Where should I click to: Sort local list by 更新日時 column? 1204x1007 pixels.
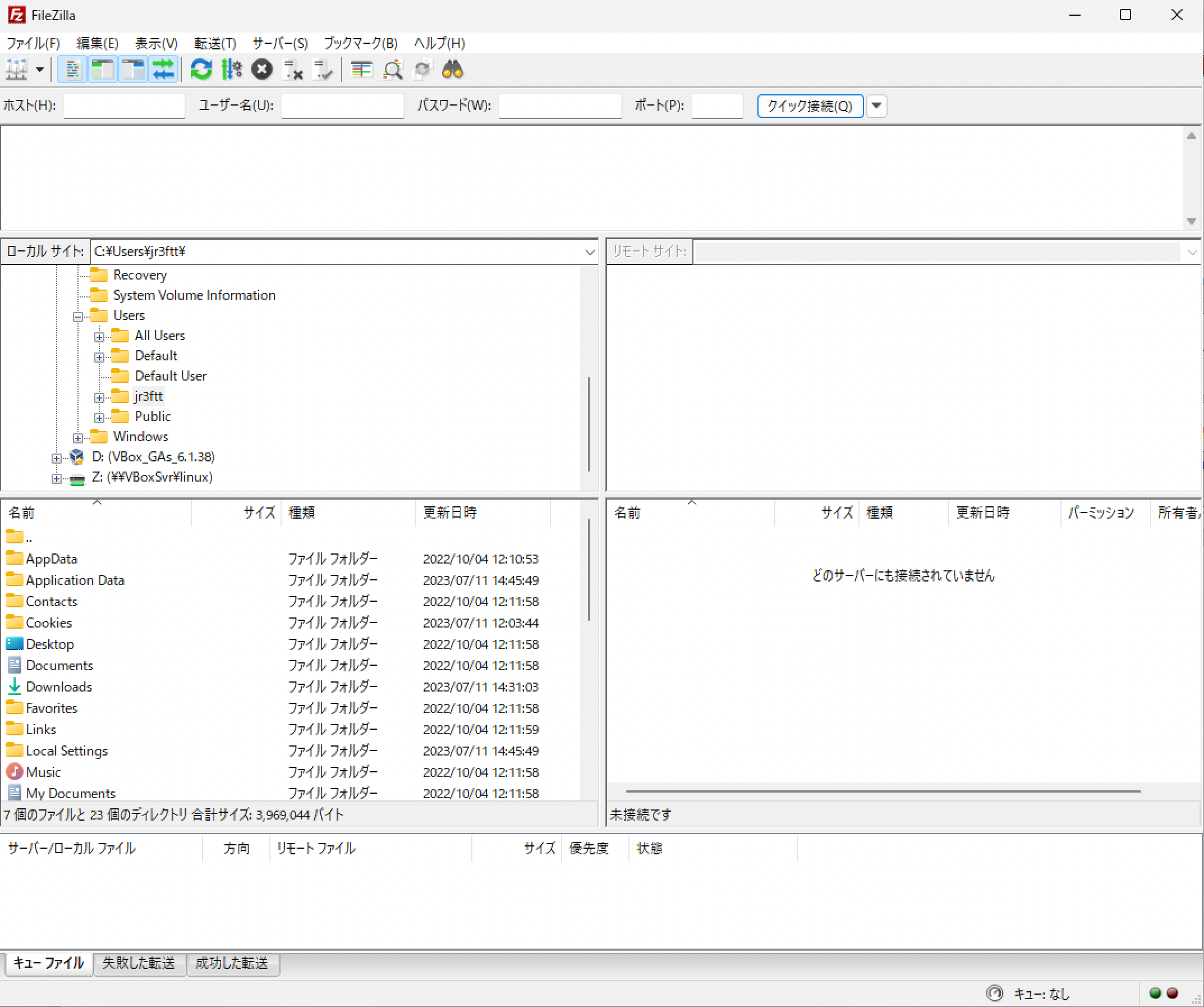coord(482,512)
